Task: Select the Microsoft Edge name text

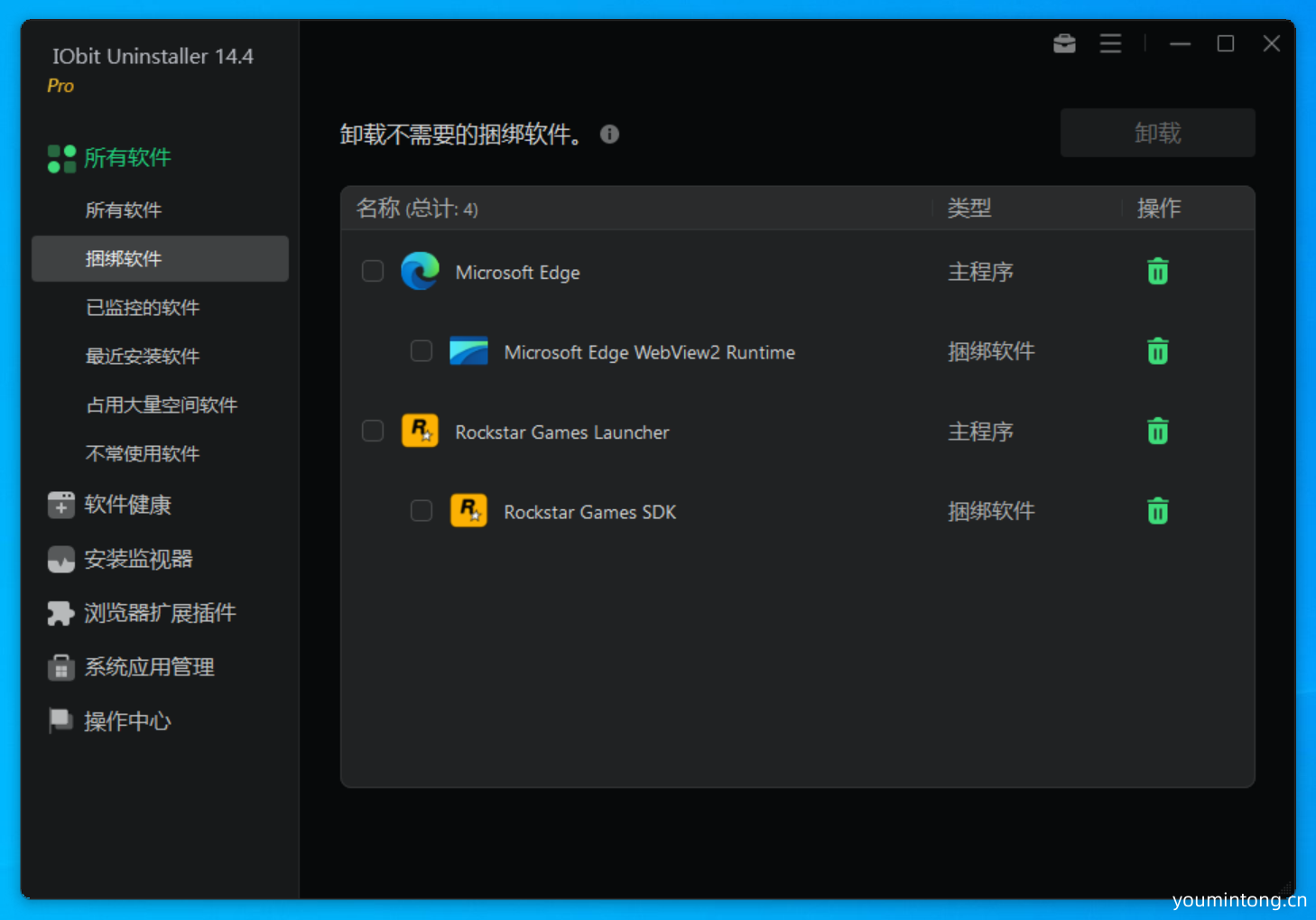Action: click(517, 273)
